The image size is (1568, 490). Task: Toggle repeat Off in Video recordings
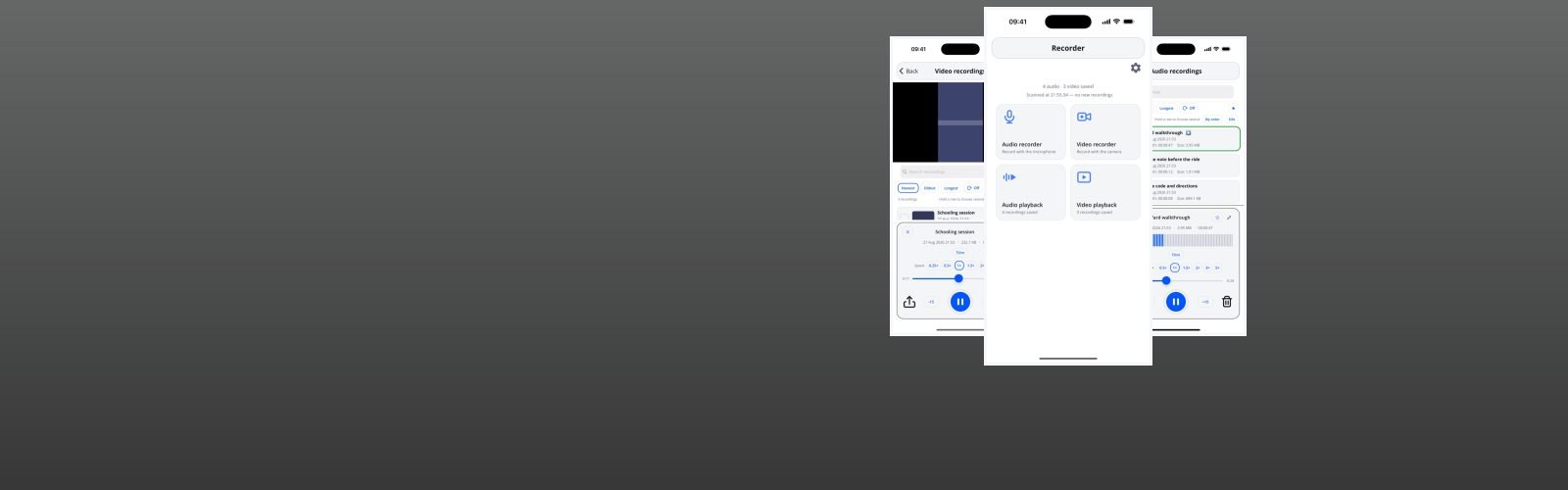point(973,188)
